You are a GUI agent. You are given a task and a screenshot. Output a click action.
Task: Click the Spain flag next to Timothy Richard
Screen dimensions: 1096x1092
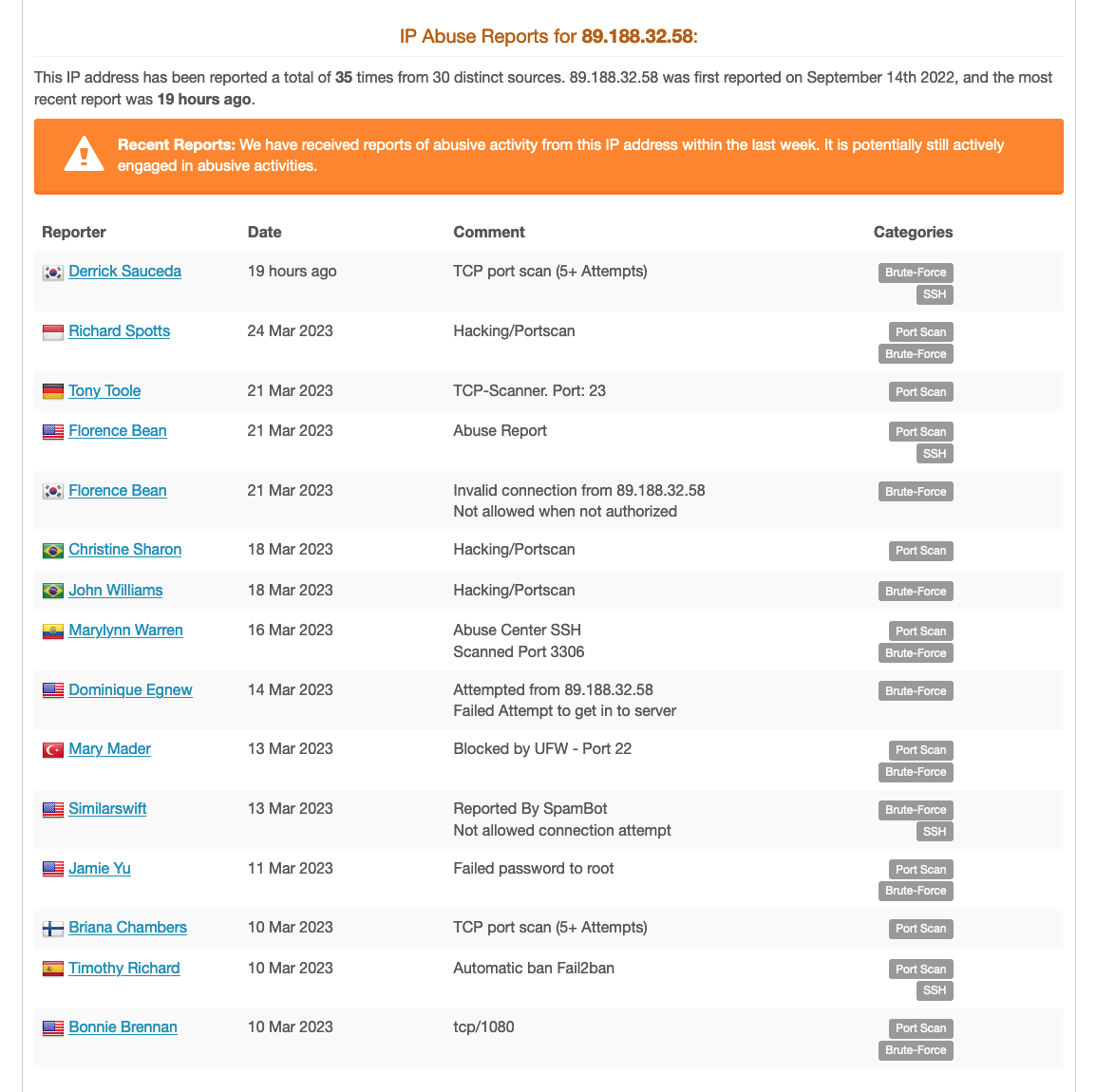(52, 970)
